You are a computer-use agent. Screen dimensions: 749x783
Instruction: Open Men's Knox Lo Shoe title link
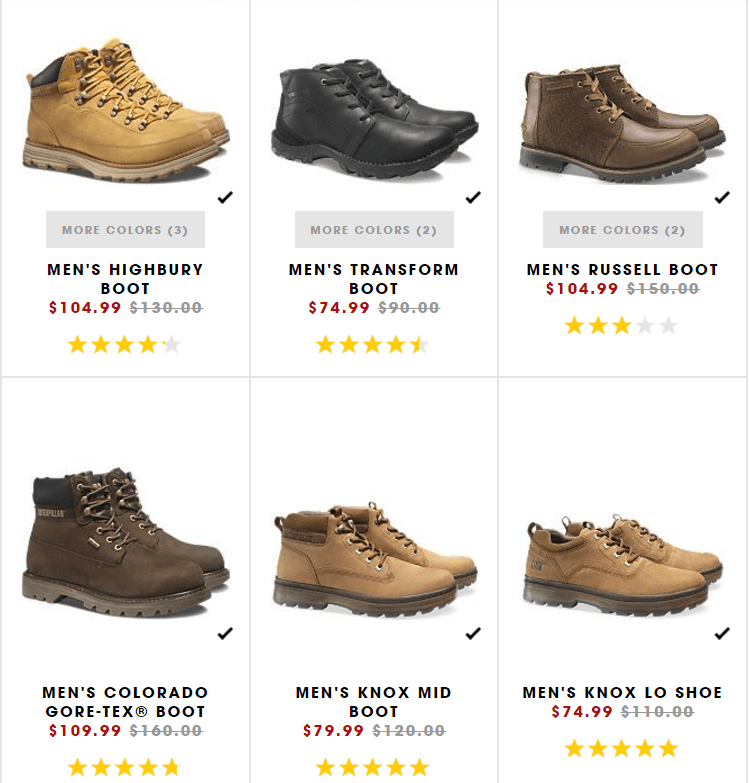[622, 693]
